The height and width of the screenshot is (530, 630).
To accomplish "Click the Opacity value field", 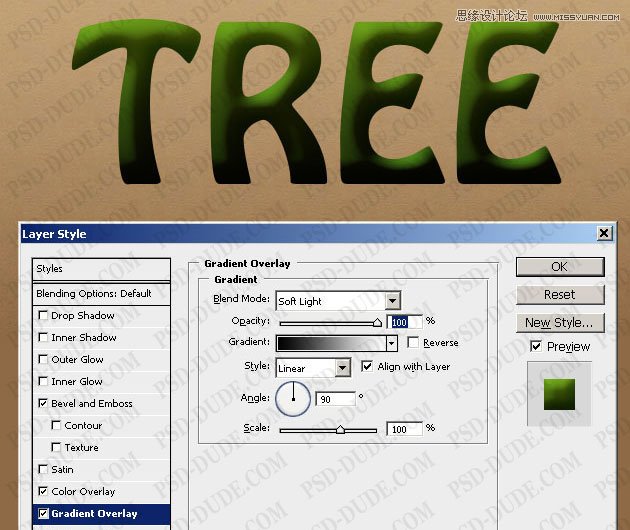I will pos(405,322).
